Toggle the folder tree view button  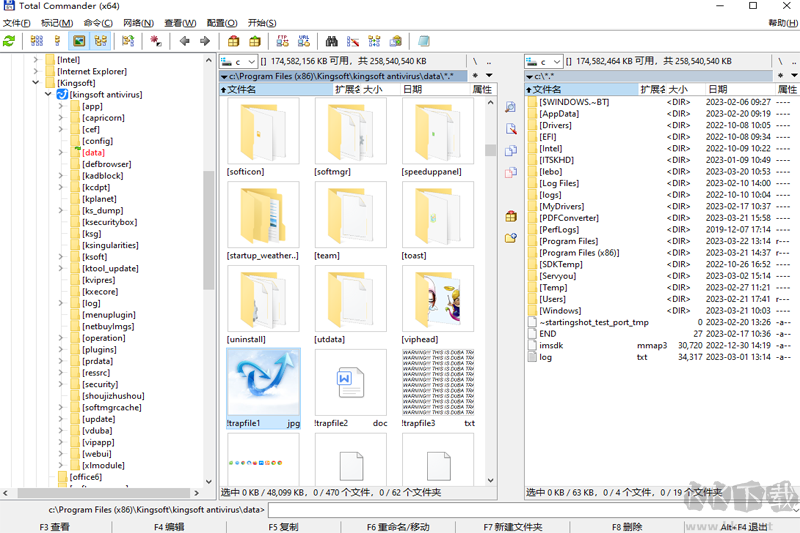(100, 41)
